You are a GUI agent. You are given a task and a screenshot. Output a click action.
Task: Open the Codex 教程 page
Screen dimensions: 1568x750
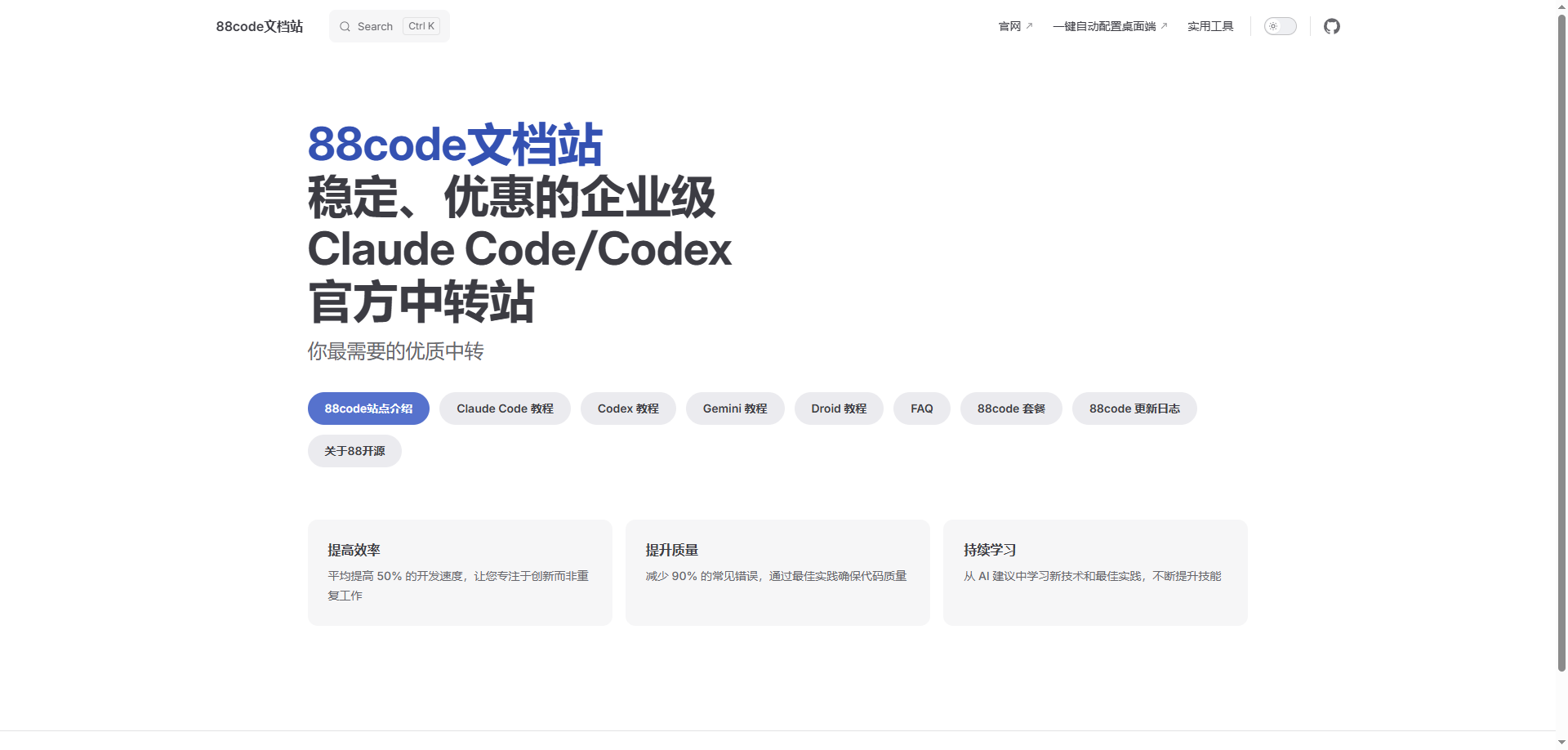628,408
